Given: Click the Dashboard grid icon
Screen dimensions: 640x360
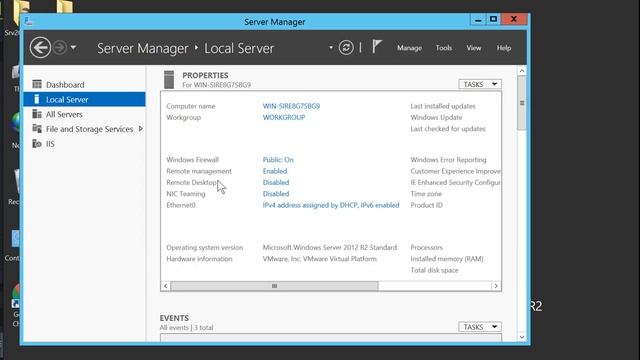Looking at the screenshot, I should point(37,84).
